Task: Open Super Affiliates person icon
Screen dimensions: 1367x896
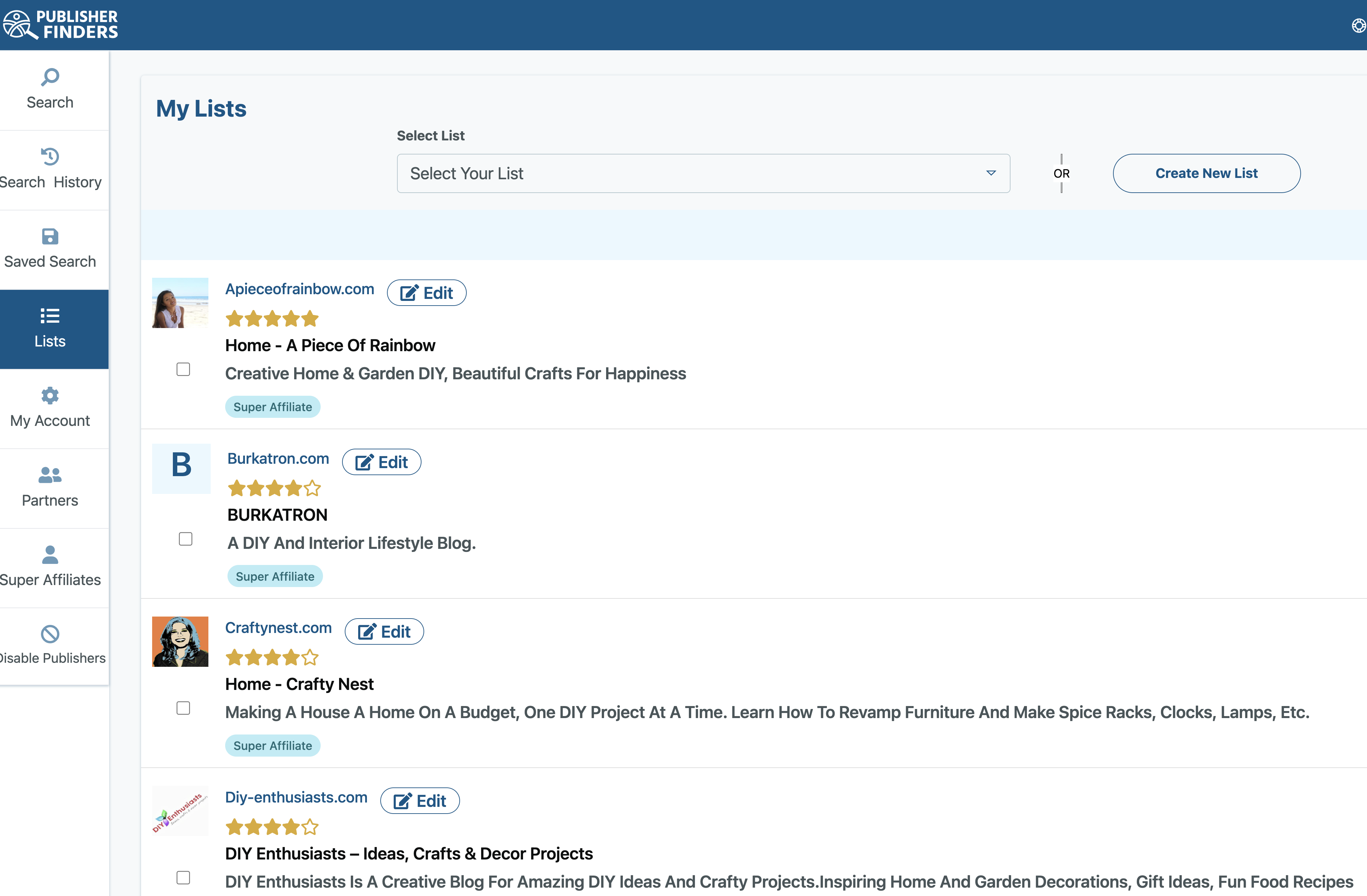Action: 50,554
